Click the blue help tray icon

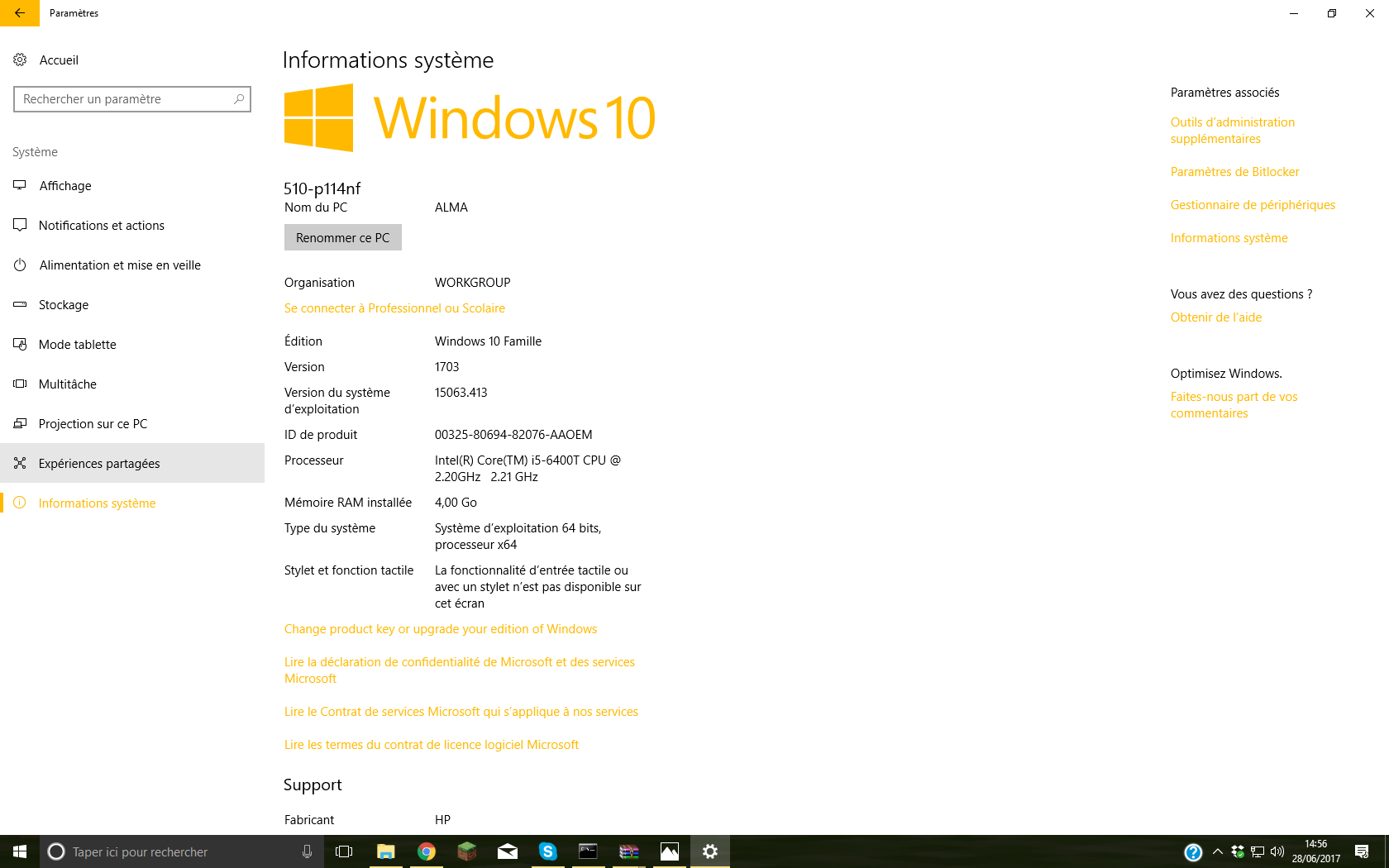click(1193, 852)
